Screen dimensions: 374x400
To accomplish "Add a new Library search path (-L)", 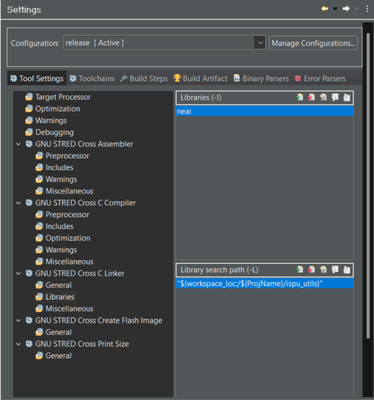I will click(x=300, y=269).
